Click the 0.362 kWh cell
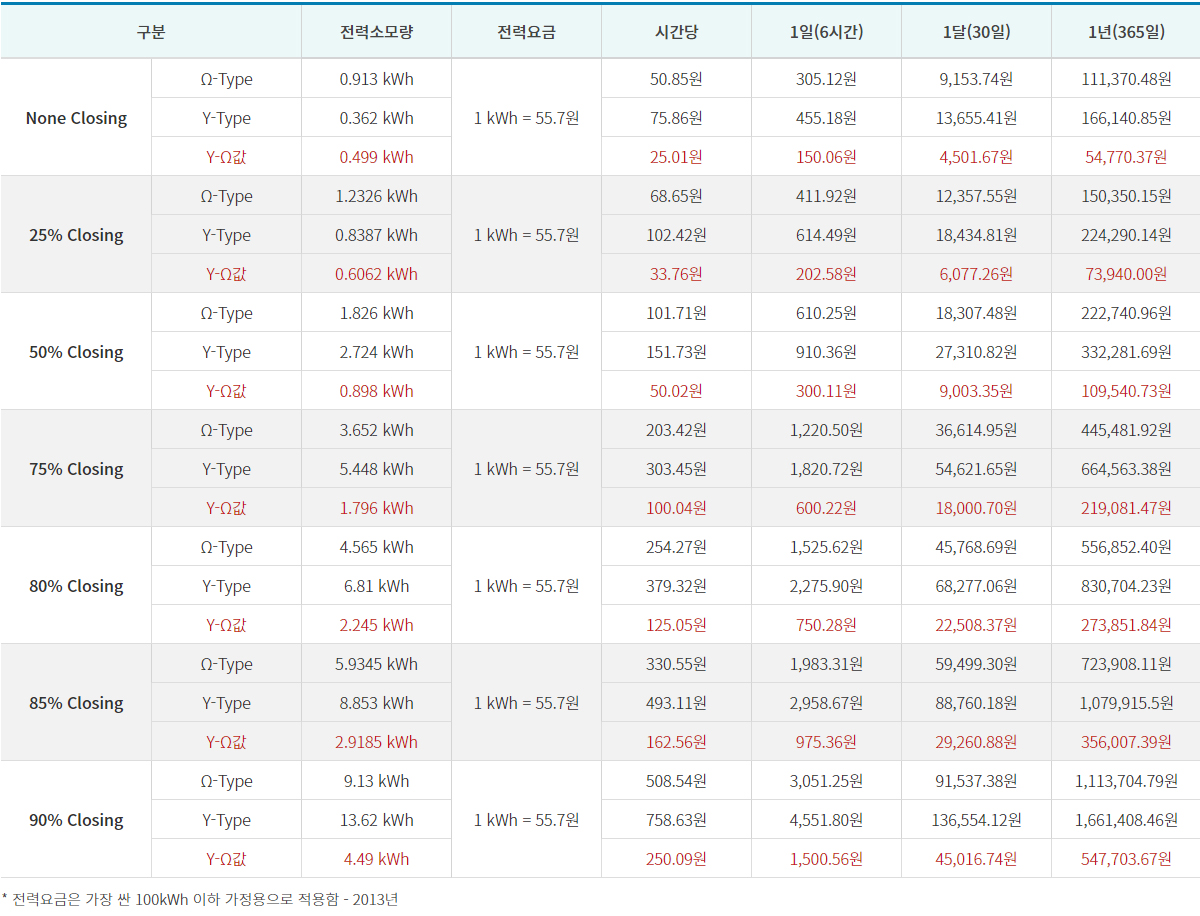Viewport: 1200px width, 916px height. (x=376, y=118)
